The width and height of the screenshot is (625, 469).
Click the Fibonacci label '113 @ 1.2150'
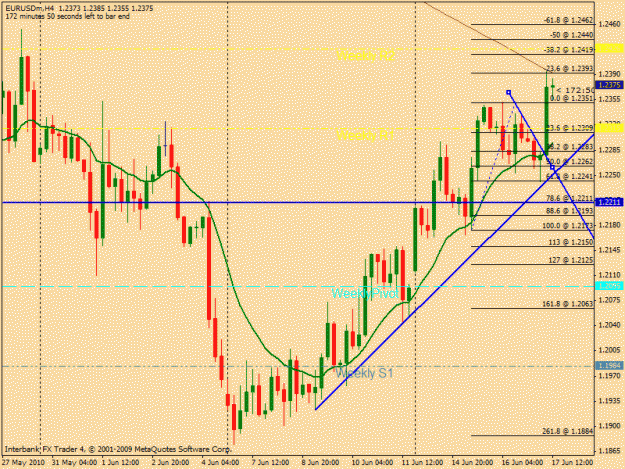coord(571,242)
